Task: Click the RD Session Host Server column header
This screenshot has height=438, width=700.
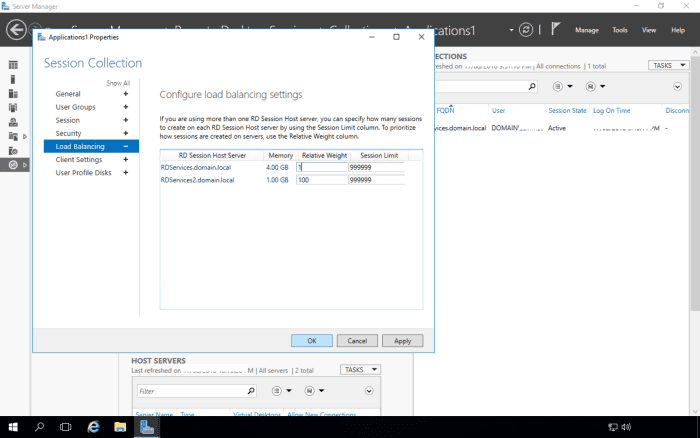Action: pos(212,155)
